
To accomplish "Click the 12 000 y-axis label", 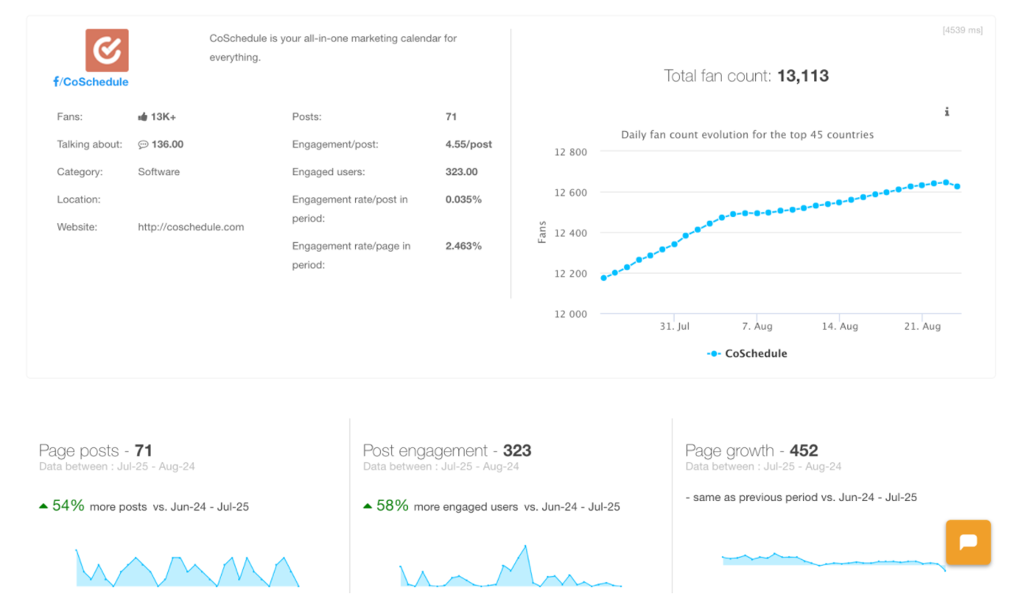I will pyautogui.click(x=571, y=314).
